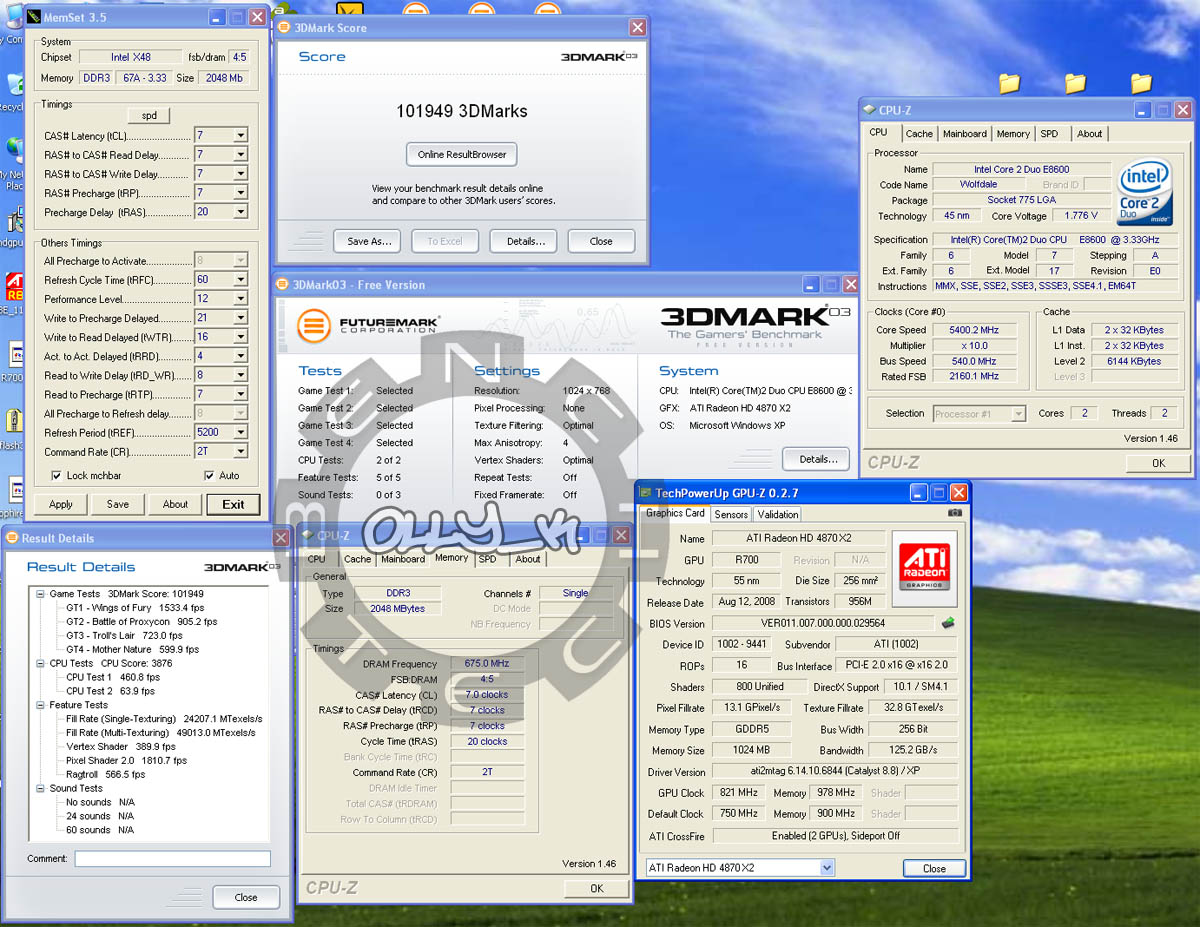Click the Save button in MemSet
The width and height of the screenshot is (1200, 927).
118,504
